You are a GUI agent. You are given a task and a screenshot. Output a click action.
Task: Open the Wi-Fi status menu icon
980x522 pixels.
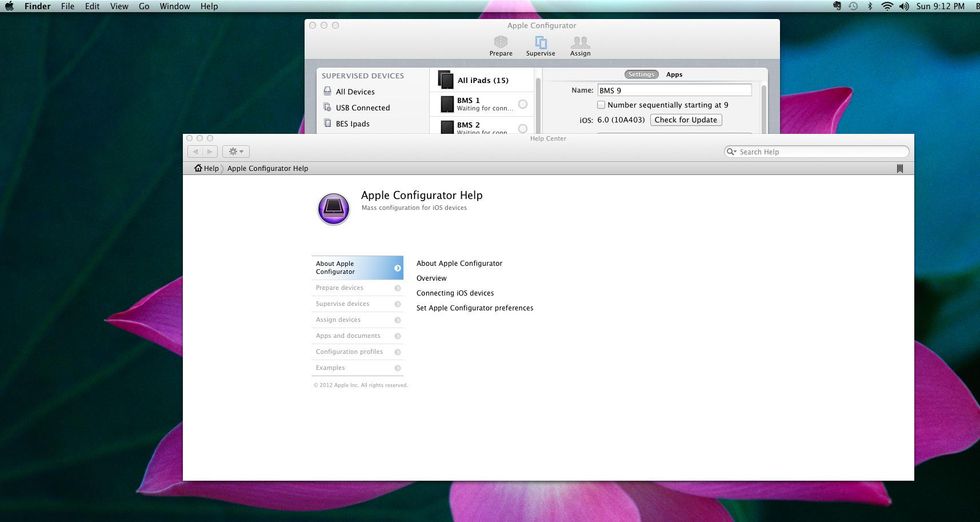point(886,6)
